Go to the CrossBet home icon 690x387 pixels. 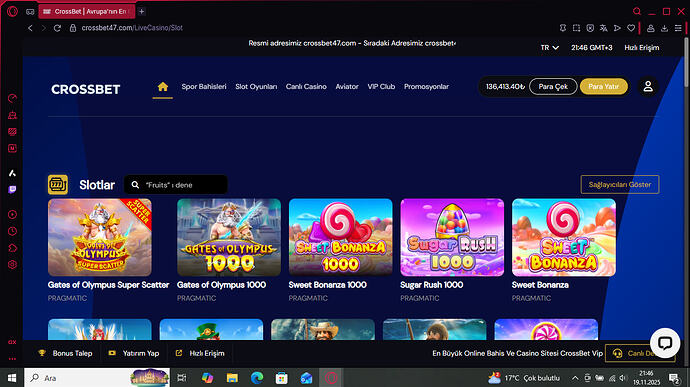pos(162,87)
